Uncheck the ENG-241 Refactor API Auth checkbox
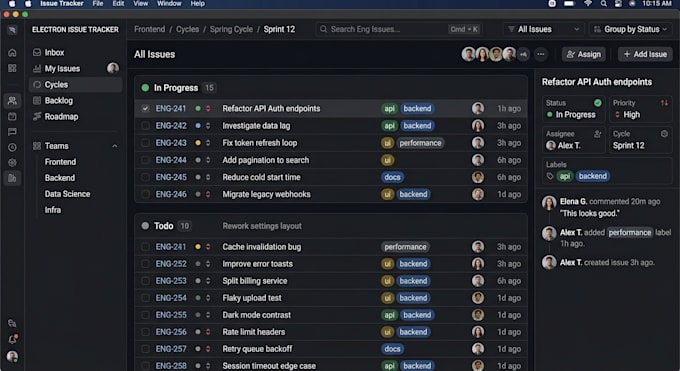The width and height of the screenshot is (680, 371). (145, 108)
